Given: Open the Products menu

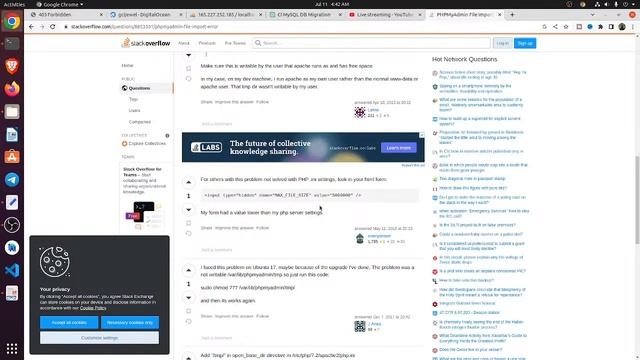Looking at the screenshot, I should click(207, 43).
